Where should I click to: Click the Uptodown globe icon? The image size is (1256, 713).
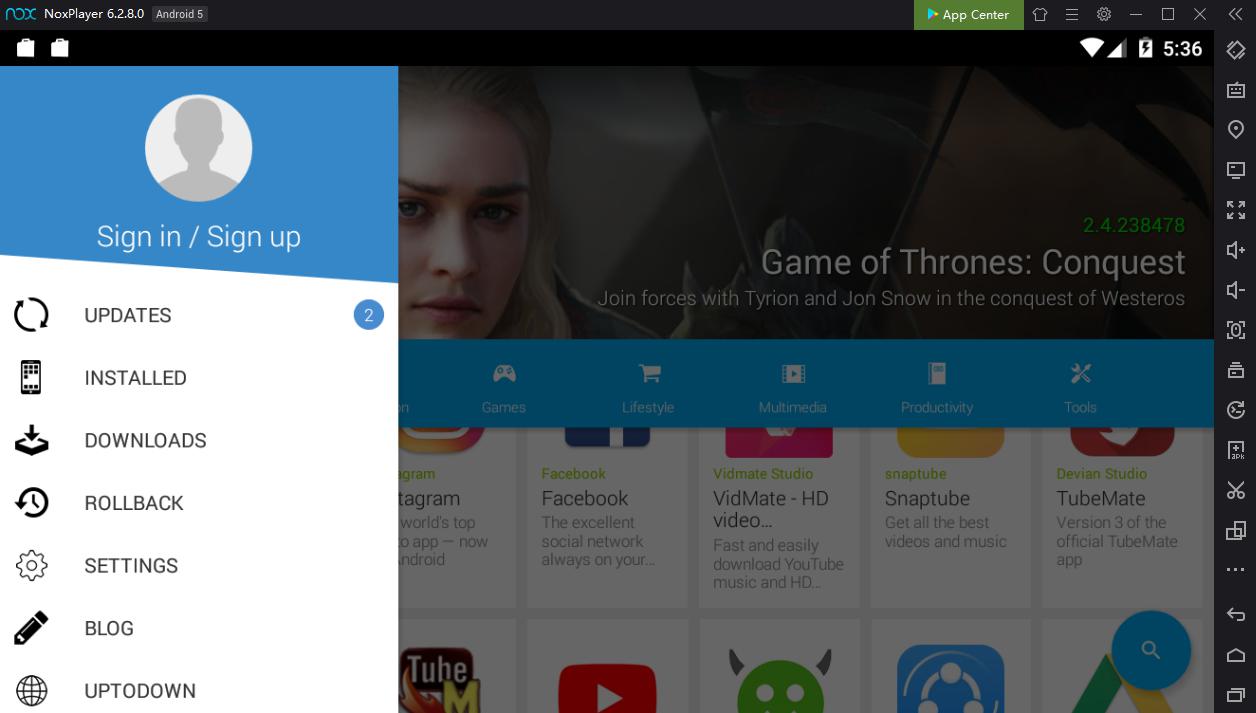point(32,690)
